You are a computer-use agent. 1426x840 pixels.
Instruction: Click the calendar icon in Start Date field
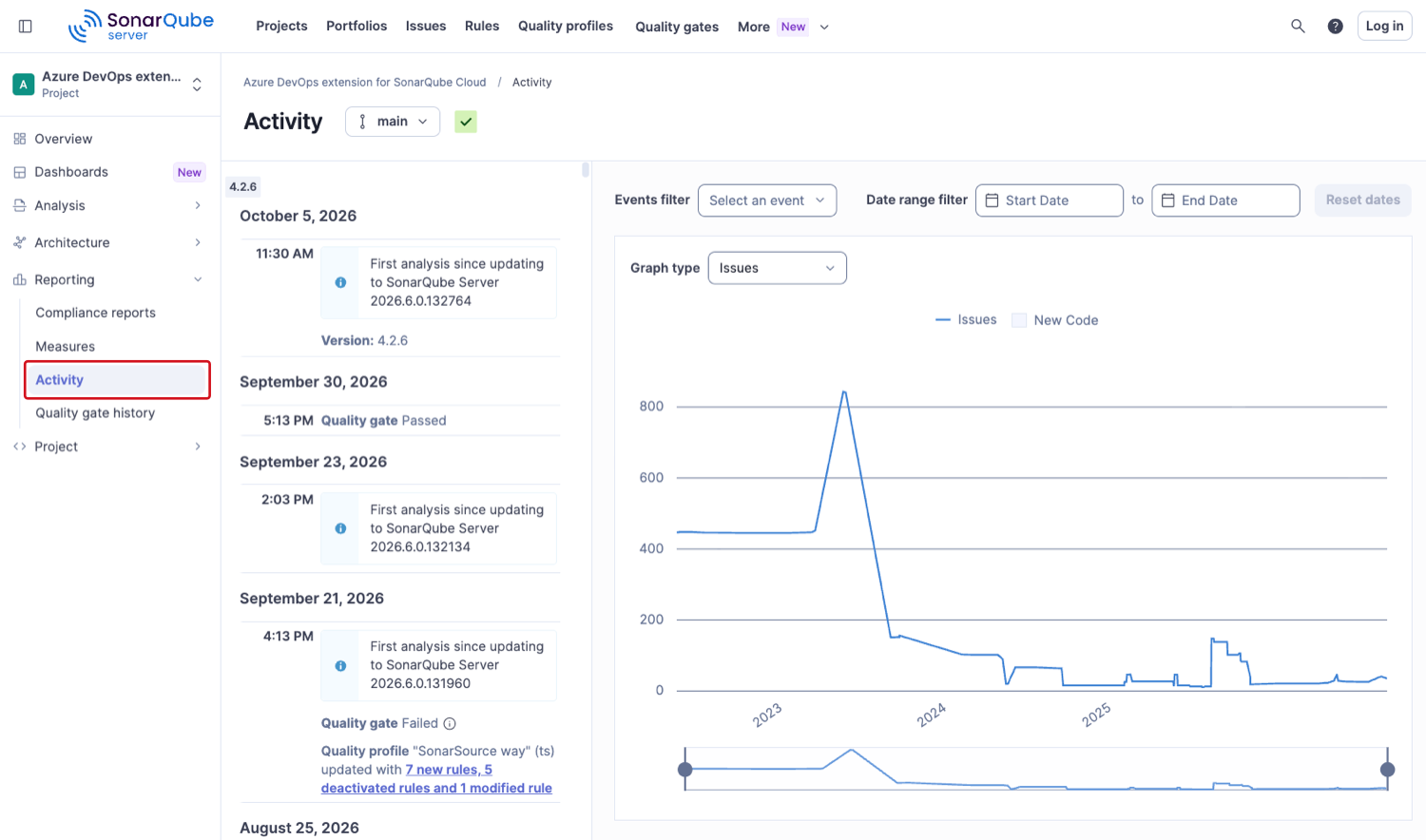tap(992, 200)
